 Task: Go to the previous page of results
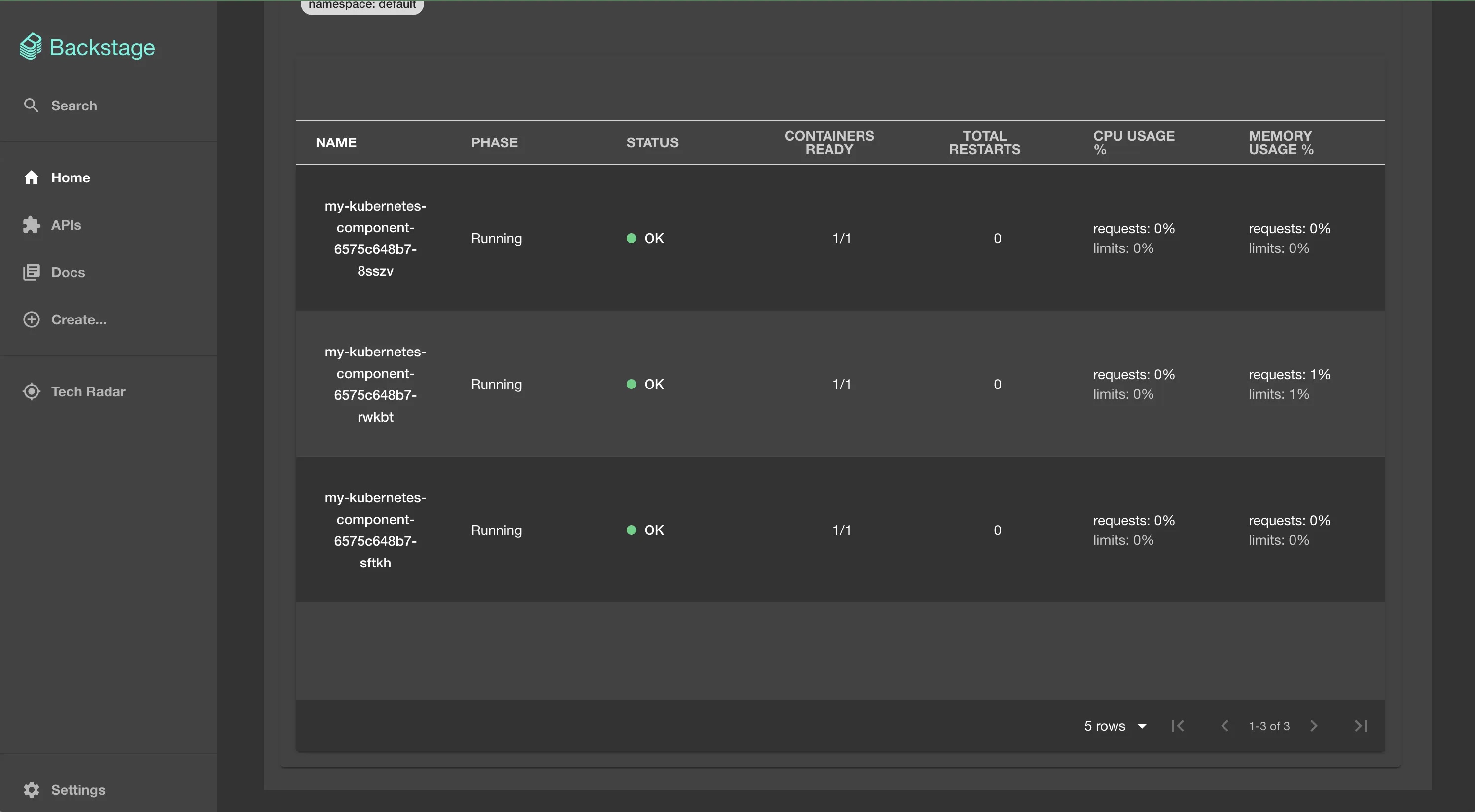point(1225,726)
